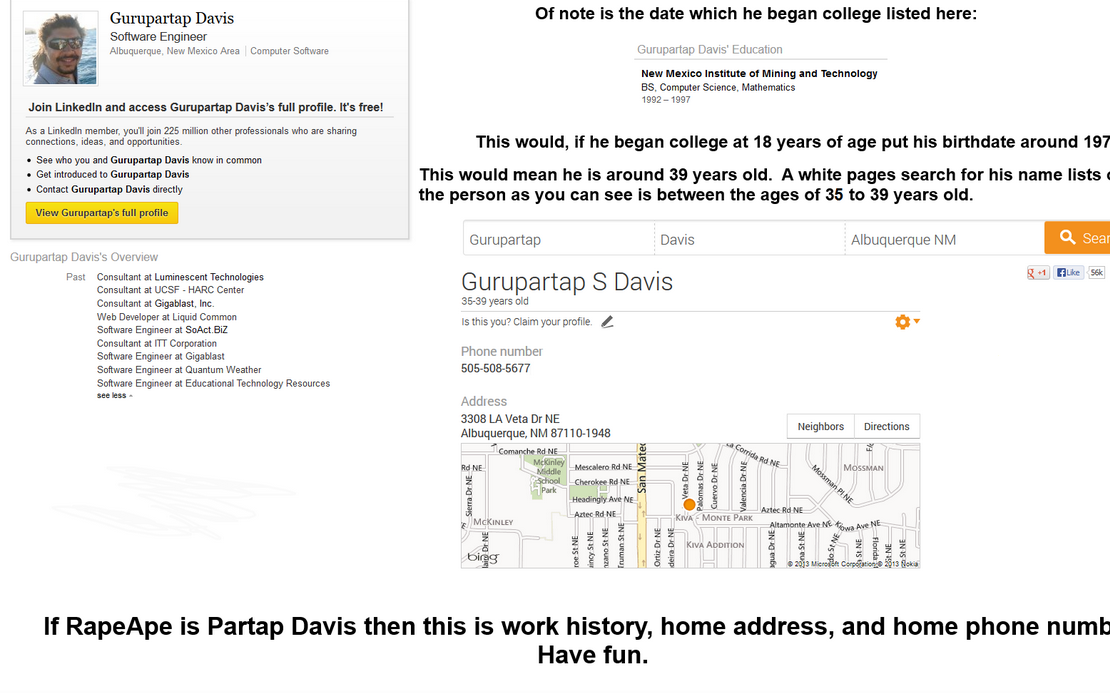This screenshot has height=693, width=1110.
Task: Click 'Albuquerque, New Mexico Area' location text
Action: (174, 51)
